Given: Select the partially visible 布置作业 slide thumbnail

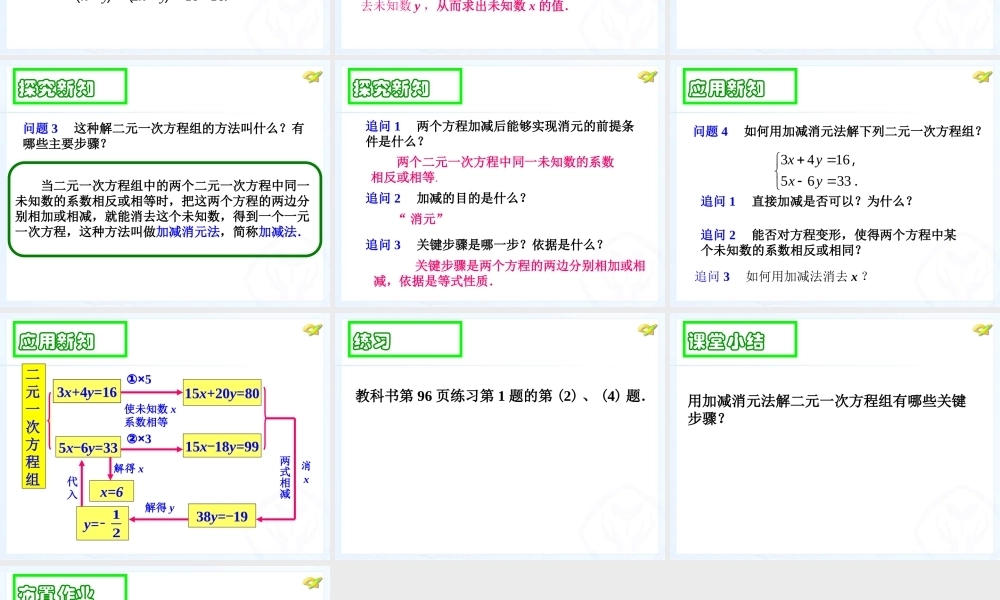Looking at the screenshot, I should (165, 585).
